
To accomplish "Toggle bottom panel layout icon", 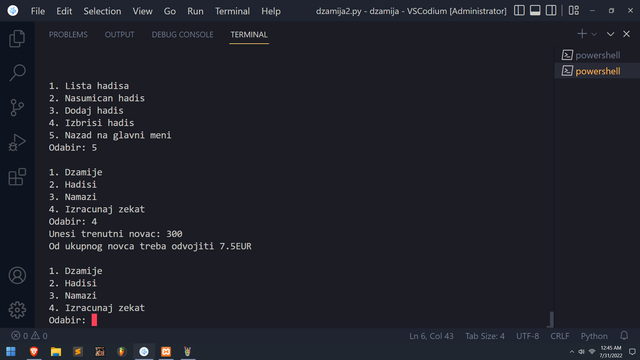I will pyautogui.click(x=535, y=11).
